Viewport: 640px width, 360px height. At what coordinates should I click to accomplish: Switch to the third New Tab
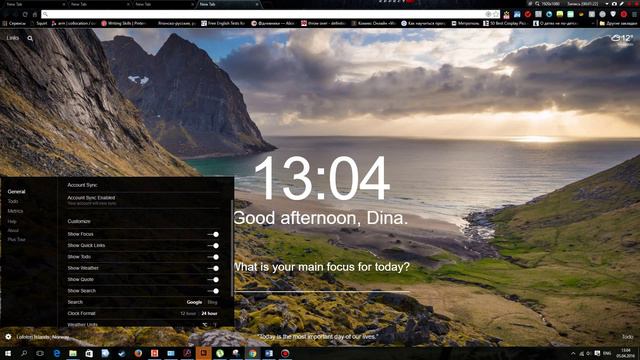coord(163,4)
